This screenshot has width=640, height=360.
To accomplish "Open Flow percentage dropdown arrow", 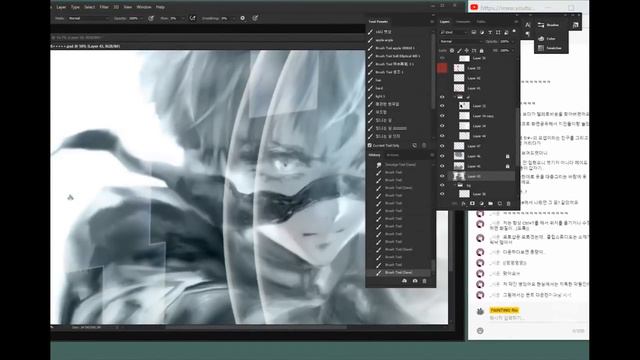I will [182, 18].
